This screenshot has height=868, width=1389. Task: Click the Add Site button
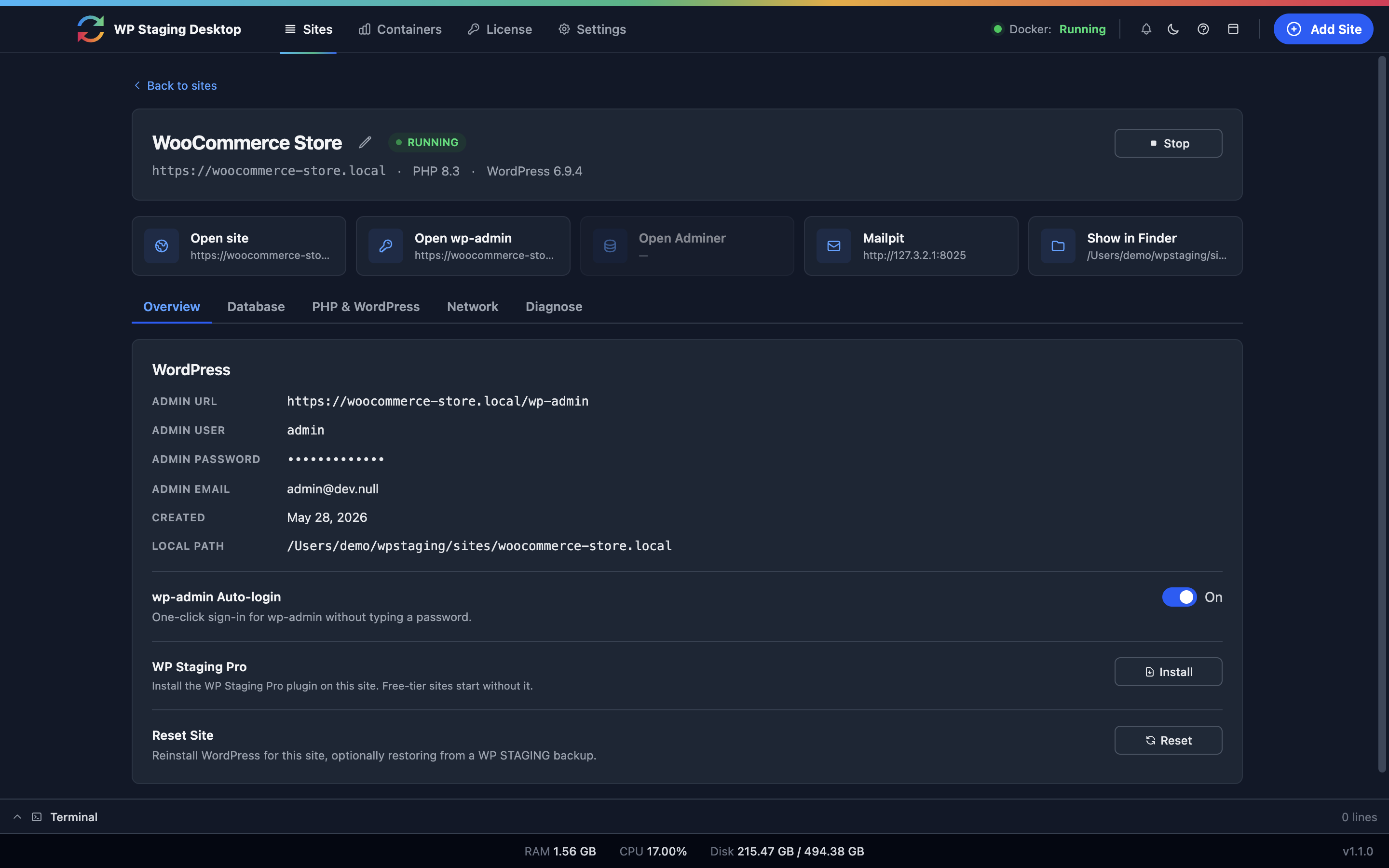pyautogui.click(x=1323, y=29)
